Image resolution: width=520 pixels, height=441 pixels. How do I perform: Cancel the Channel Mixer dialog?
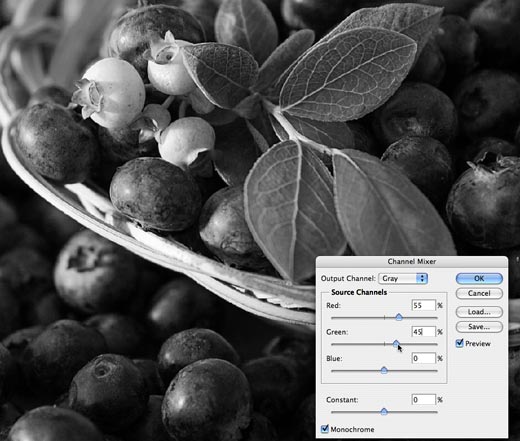pos(479,293)
